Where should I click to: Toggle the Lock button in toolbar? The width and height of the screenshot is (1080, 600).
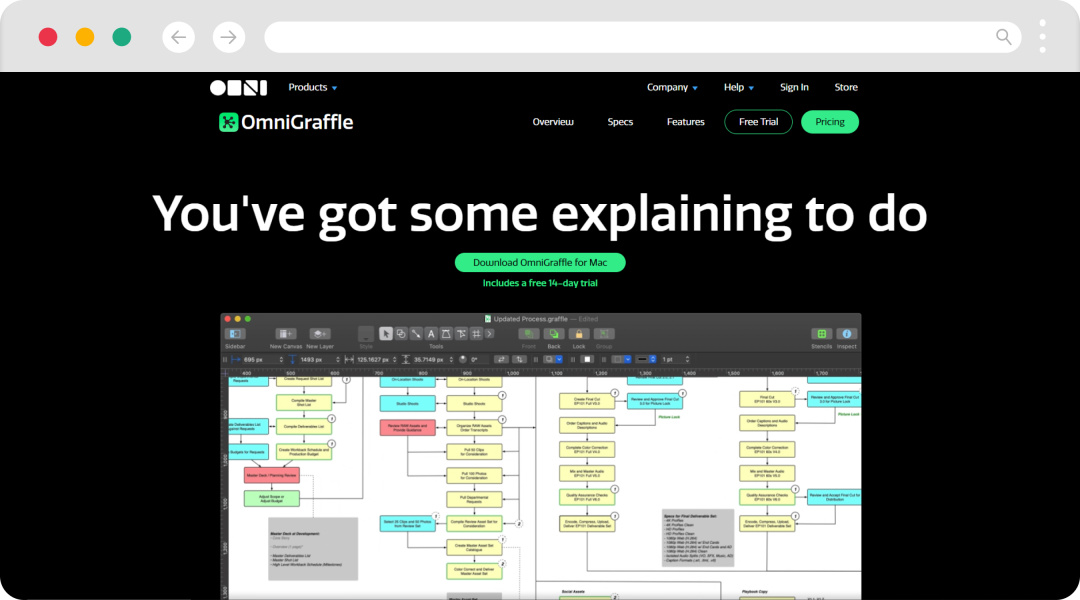point(579,334)
